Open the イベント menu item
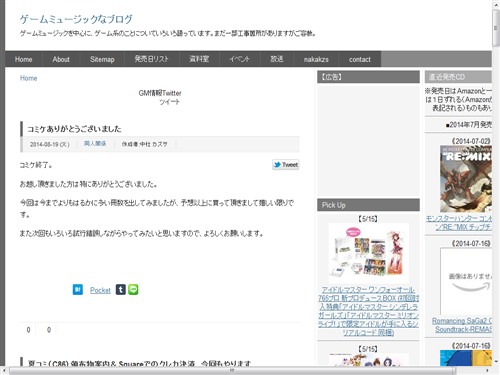 [239, 59]
